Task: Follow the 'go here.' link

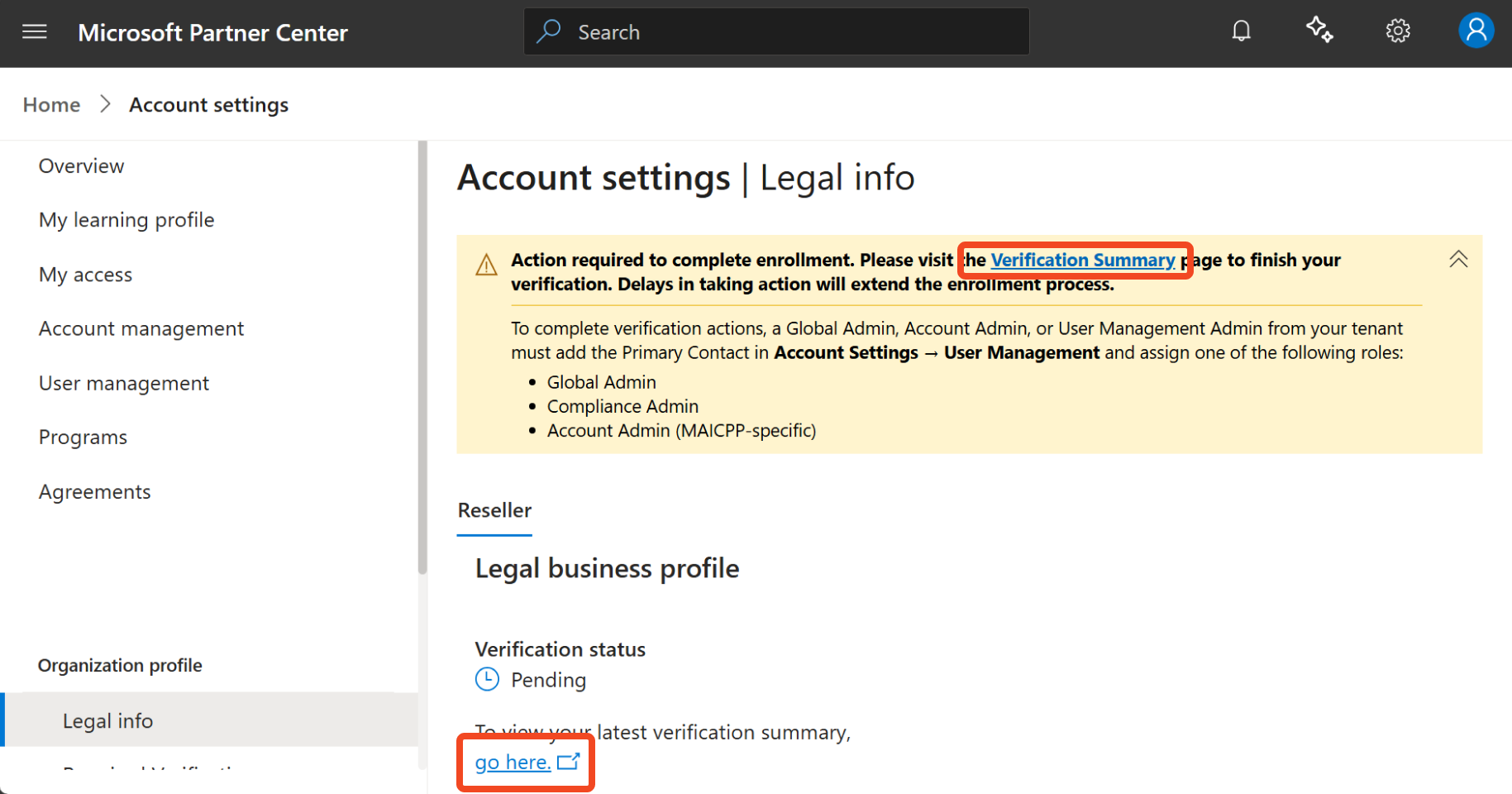Action: [x=513, y=762]
